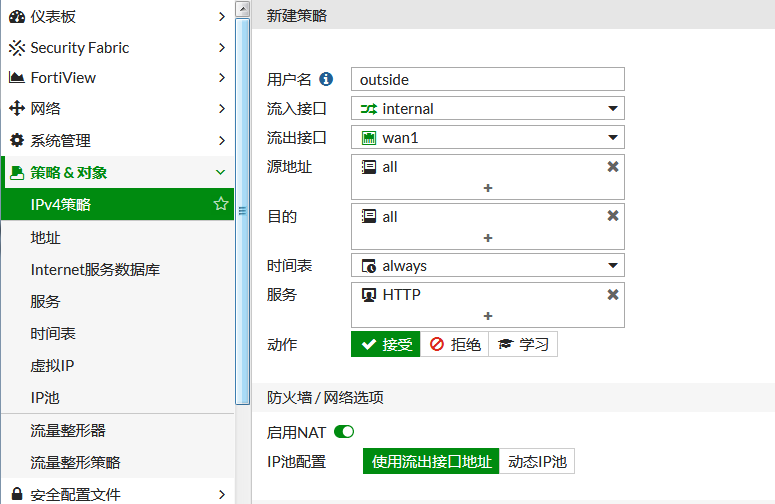Click the 用户名 input containing outside

tap(488, 80)
